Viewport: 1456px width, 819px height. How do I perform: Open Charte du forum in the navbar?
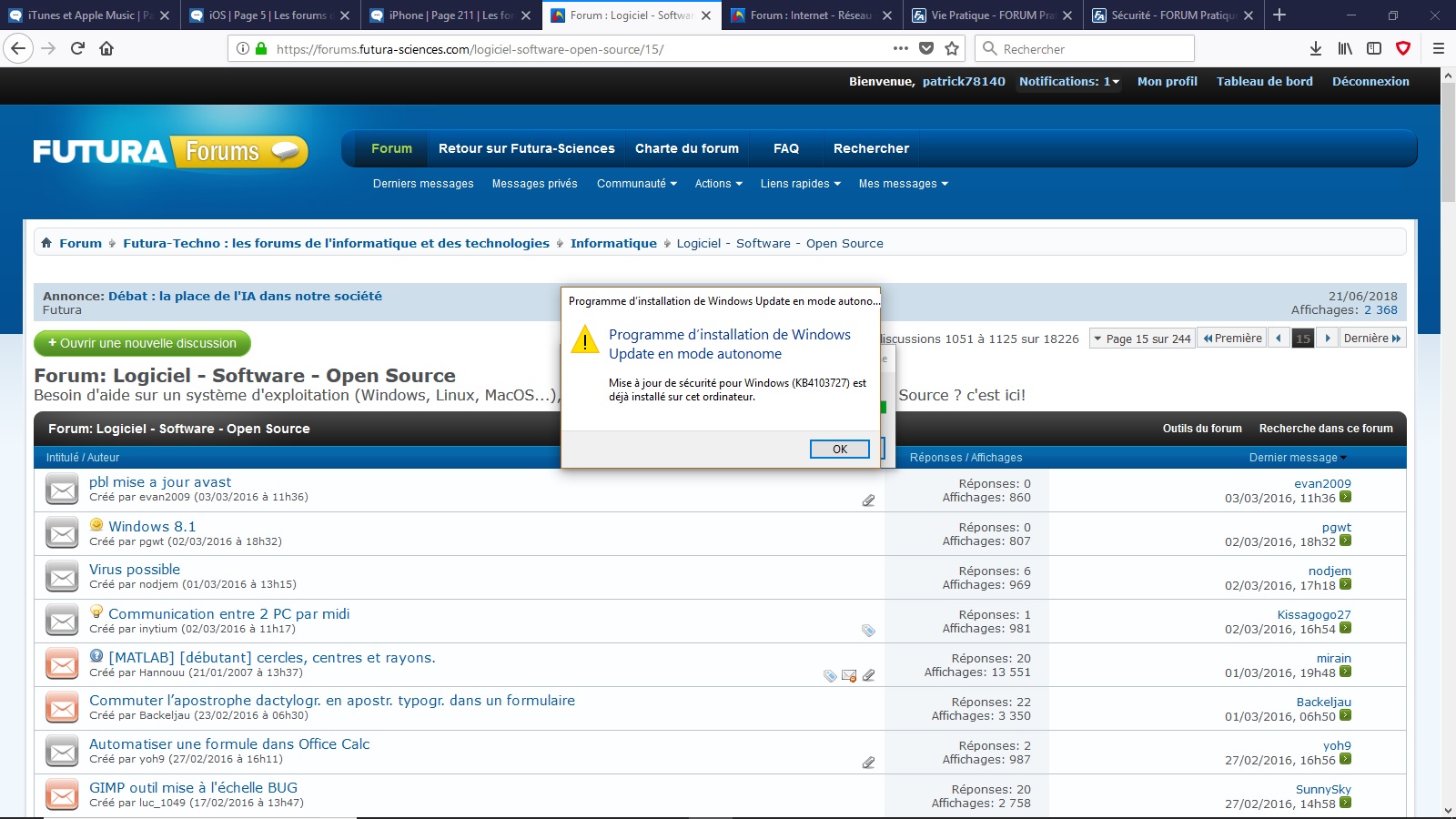tap(687, 148)
